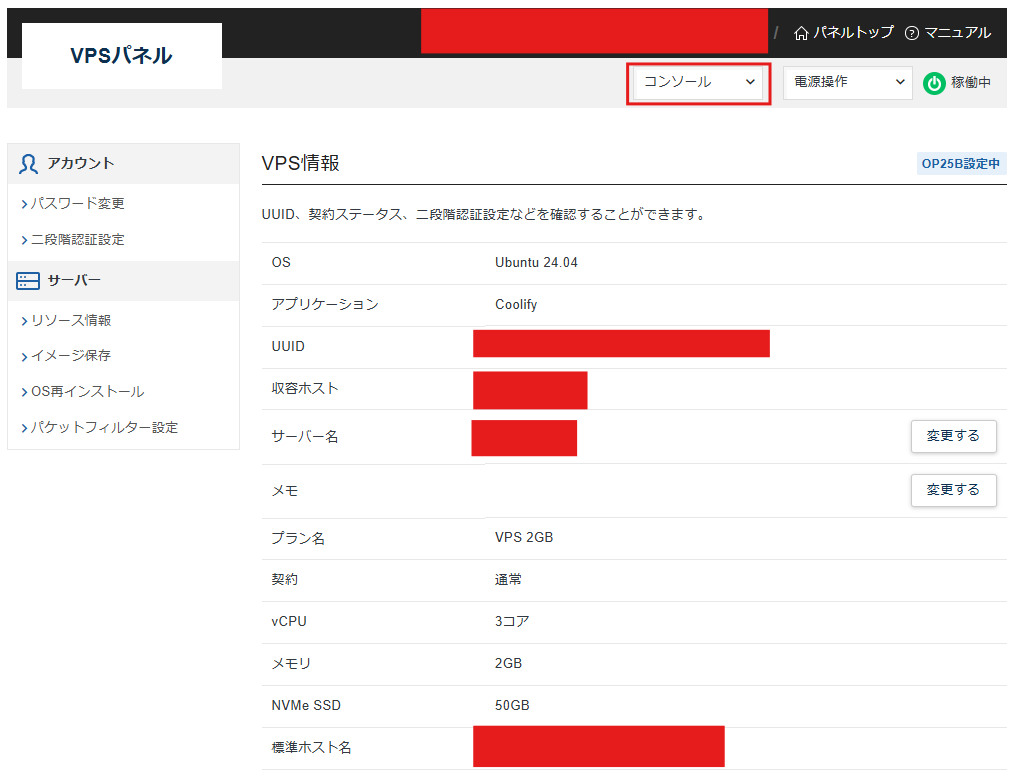
Task: Click the 稼働中 status text
Action: [x=970, y=82]
